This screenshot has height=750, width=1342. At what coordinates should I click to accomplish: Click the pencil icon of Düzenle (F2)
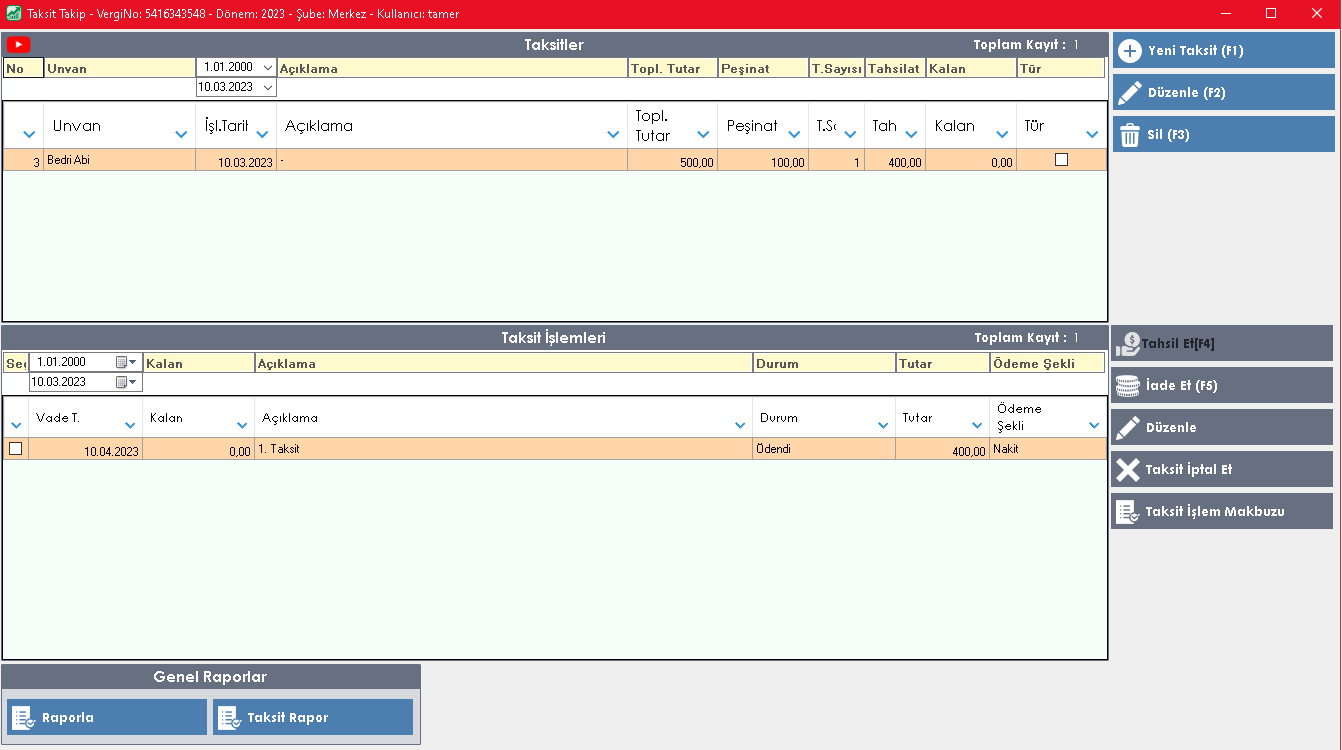1130,93
